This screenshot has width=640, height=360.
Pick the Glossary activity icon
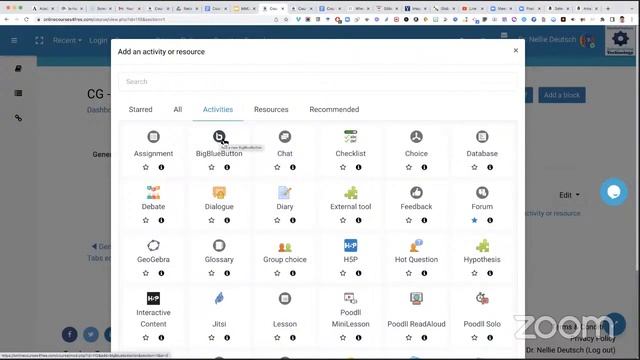[219, 245]
